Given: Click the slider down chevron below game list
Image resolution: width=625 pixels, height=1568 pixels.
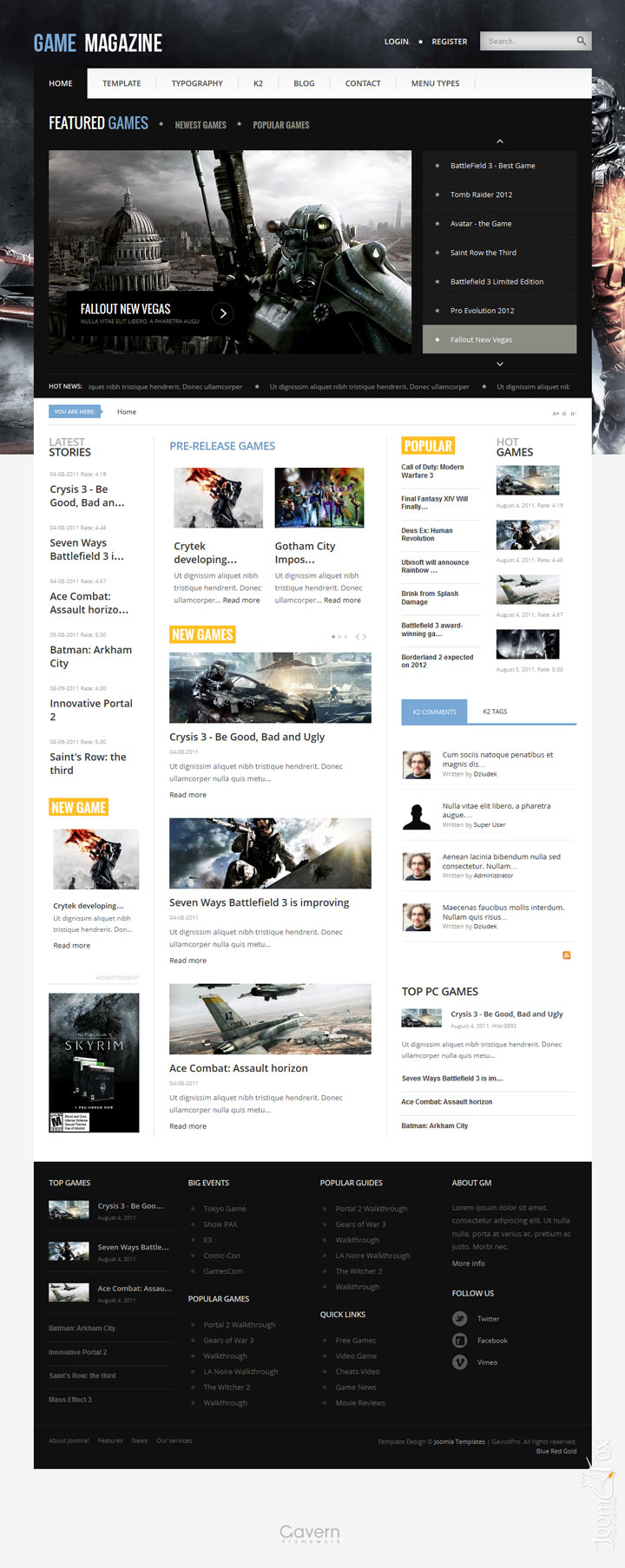Looking at the screenshot, I should pyautogui.click(x=499, y=364).
